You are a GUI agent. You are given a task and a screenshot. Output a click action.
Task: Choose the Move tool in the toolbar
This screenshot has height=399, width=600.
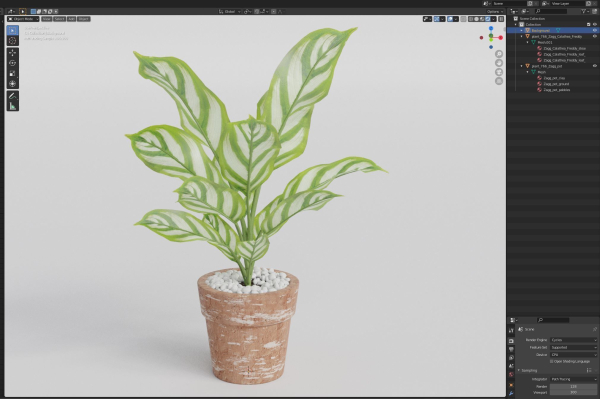[x=13, y=53]
